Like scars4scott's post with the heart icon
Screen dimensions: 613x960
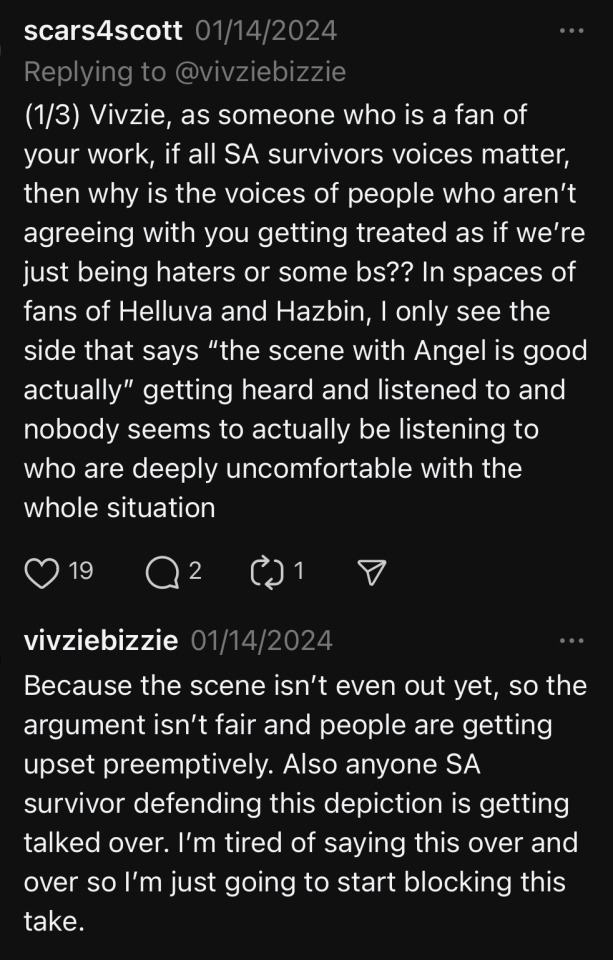pos(41,571)
